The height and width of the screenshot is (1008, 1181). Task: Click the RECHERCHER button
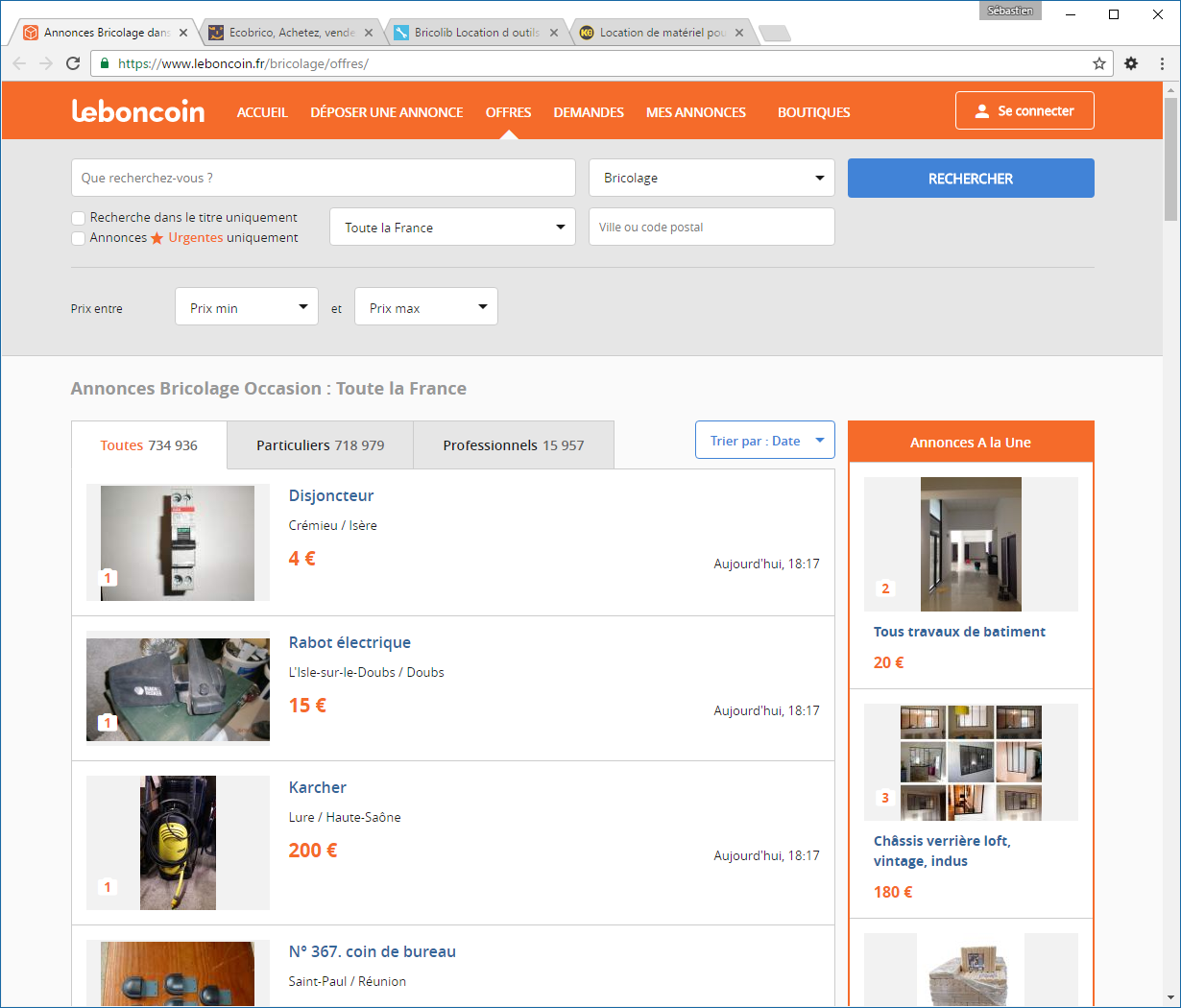[971, 179]
